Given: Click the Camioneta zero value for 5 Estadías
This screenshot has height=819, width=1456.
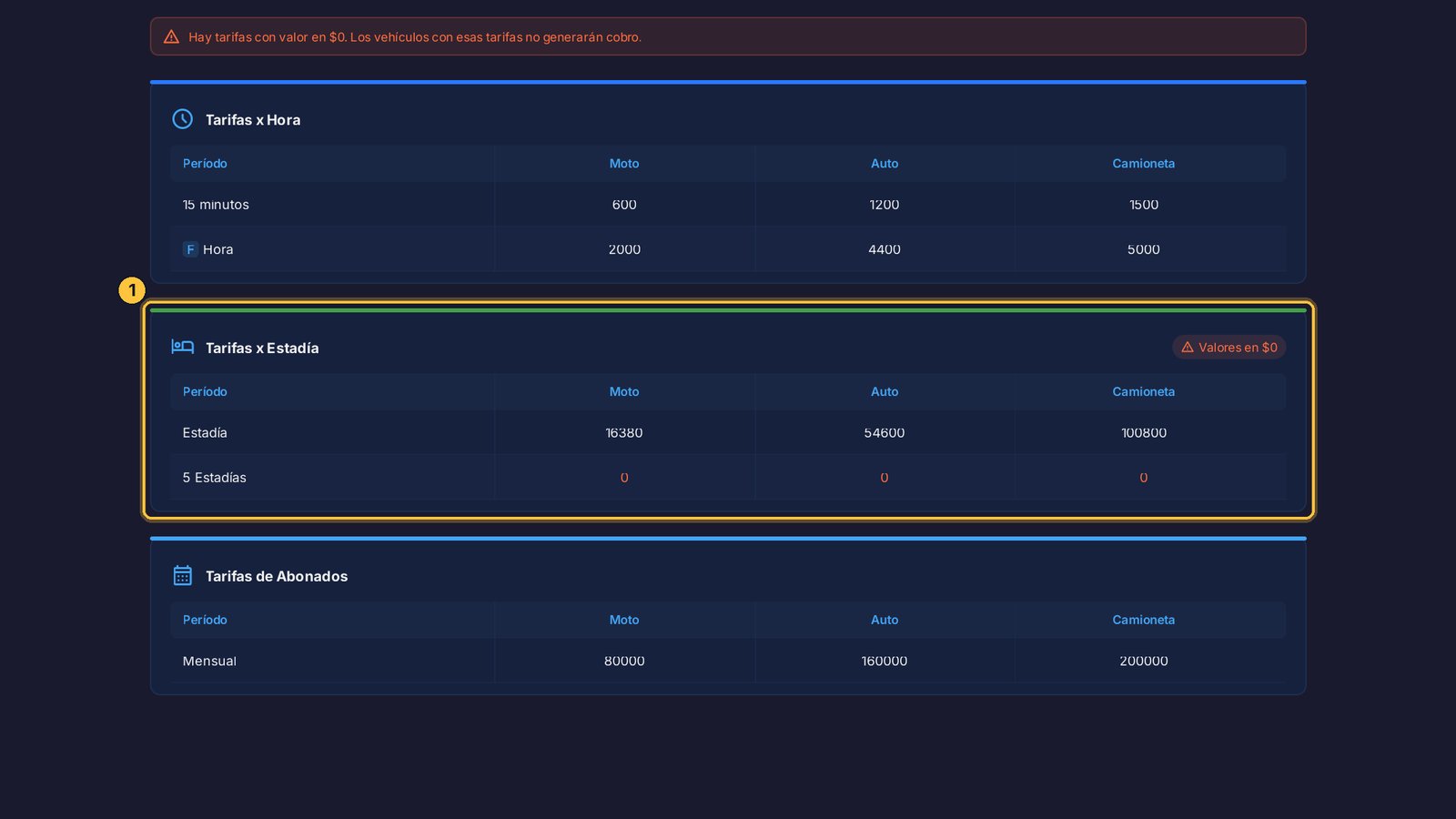Looking at the screenshot, I should click(1144, 478).
